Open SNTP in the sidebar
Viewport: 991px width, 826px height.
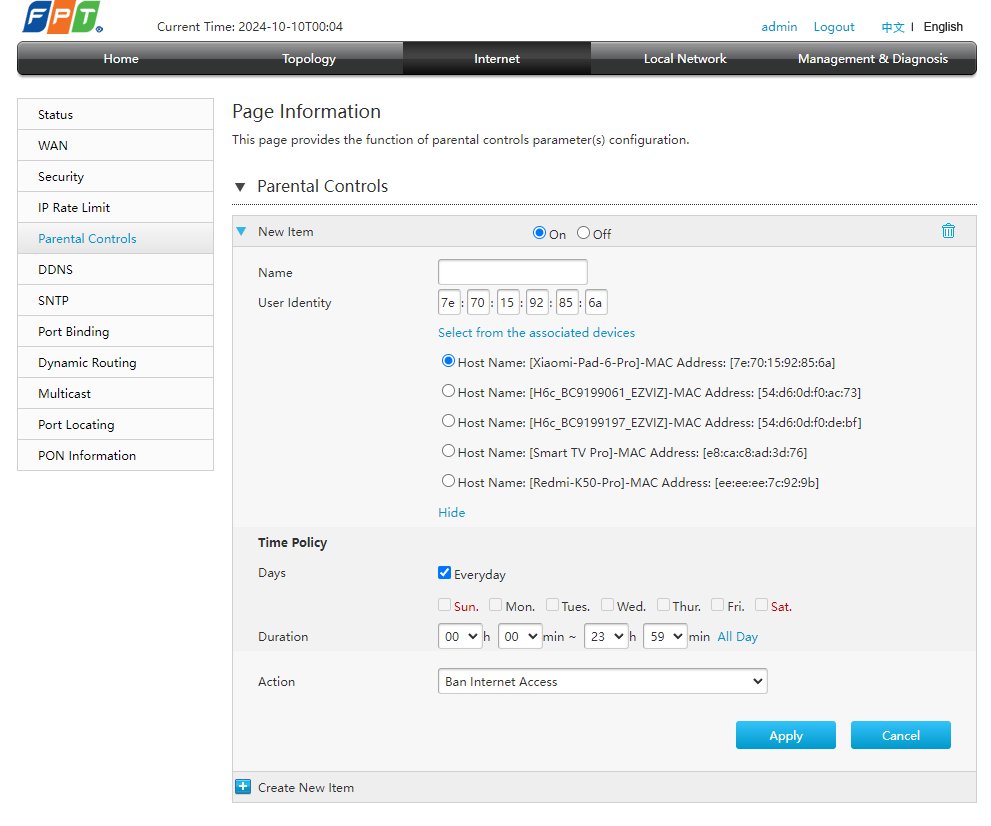(116, 300)
